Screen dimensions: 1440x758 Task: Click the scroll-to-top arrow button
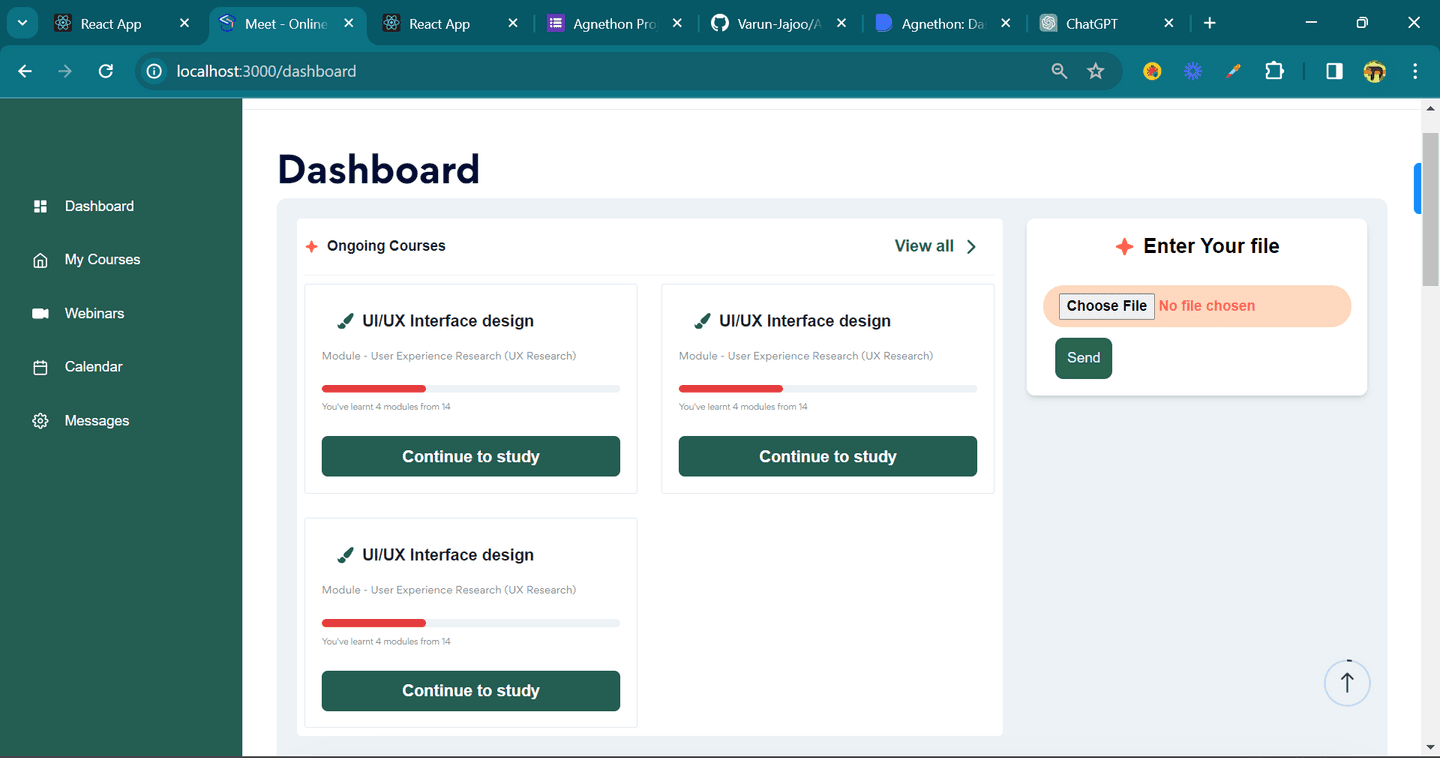[x=1347, y=683]
